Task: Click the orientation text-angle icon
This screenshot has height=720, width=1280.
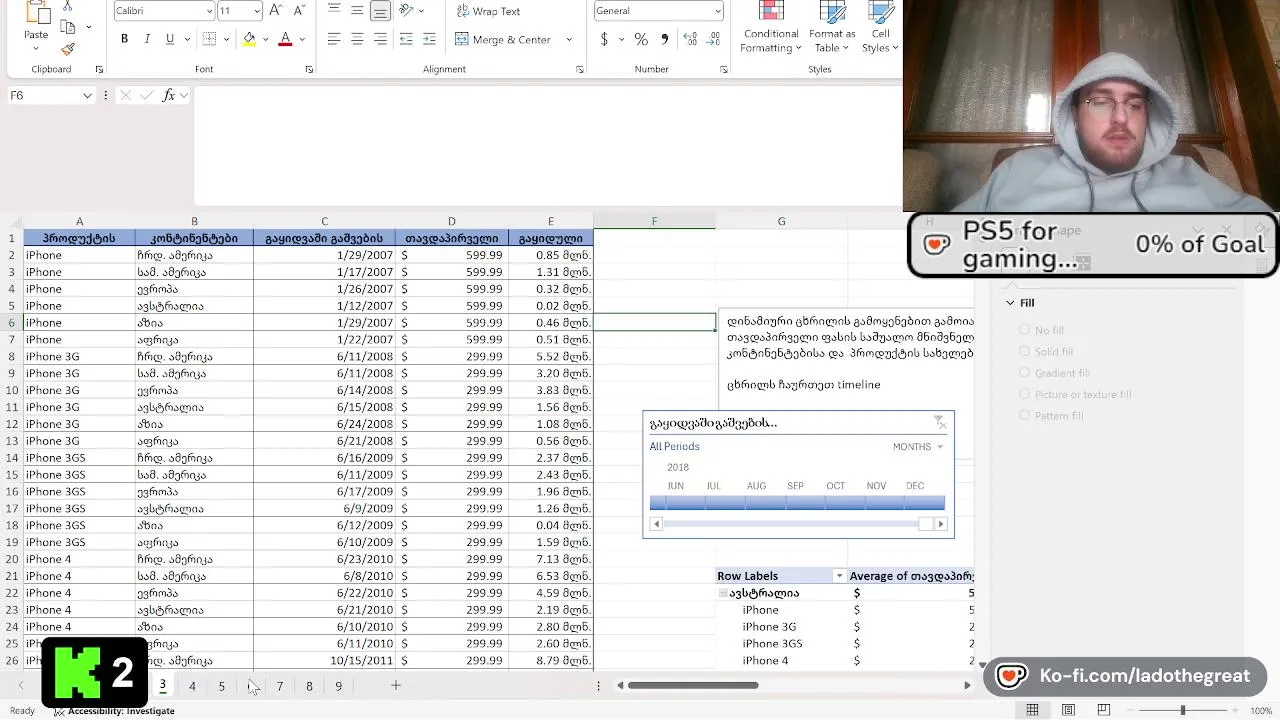Action: tap(406, 11)
